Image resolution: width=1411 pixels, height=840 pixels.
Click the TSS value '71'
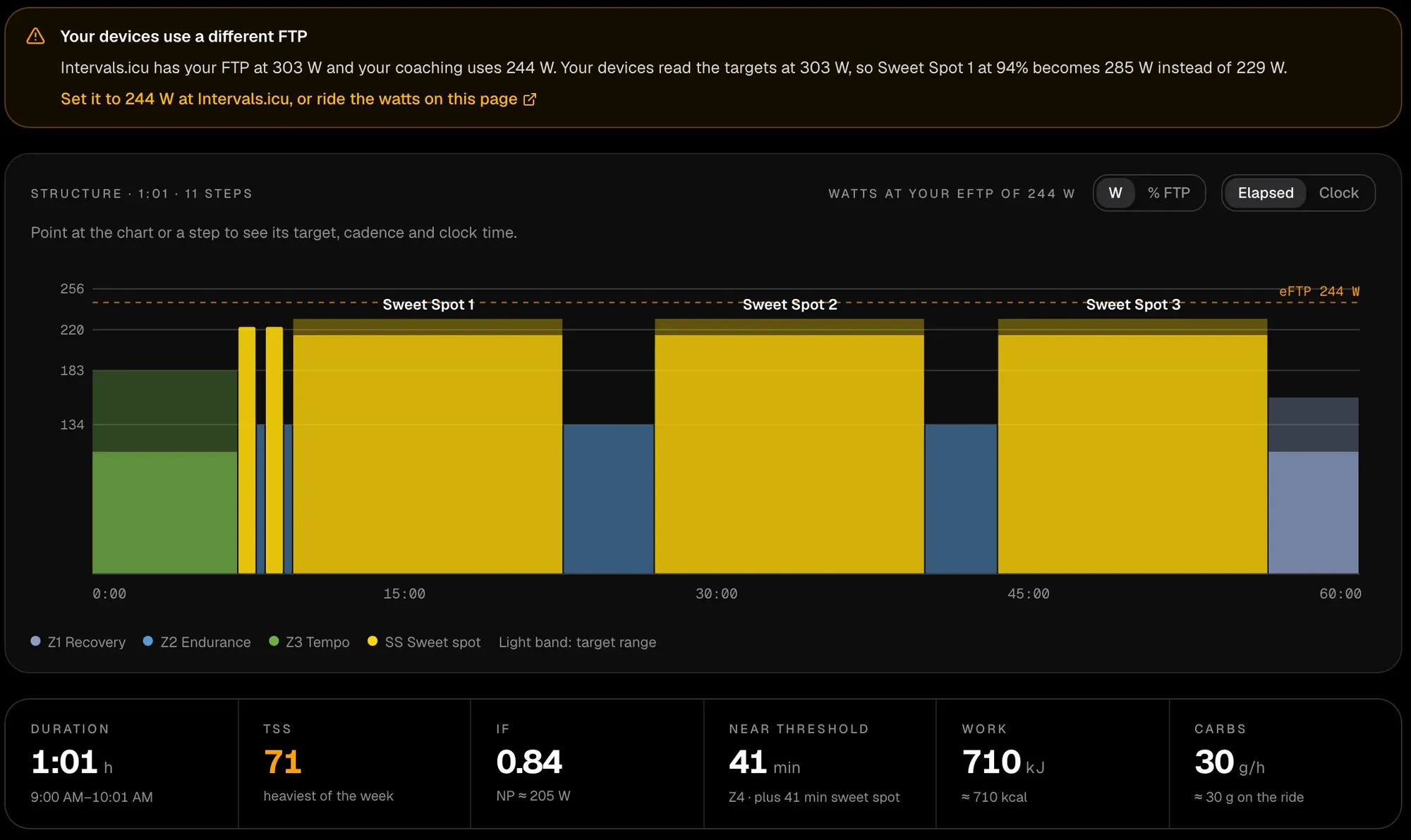pyautogui.click(x=282, y=762)
